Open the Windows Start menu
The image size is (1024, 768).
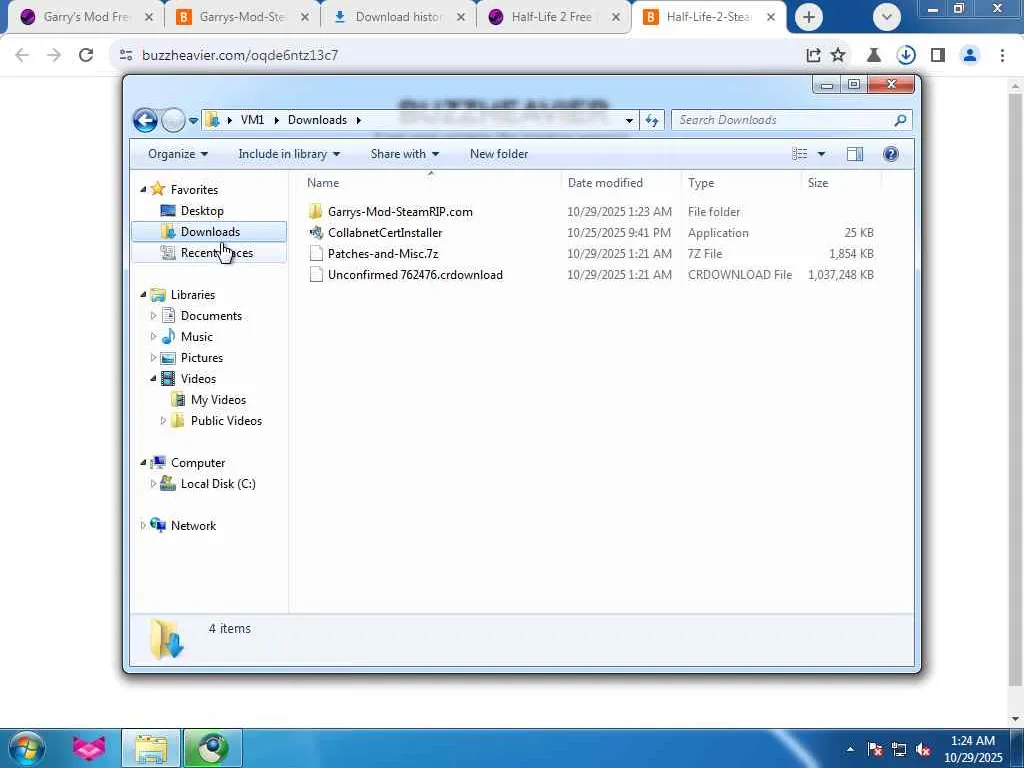point(26,748)
